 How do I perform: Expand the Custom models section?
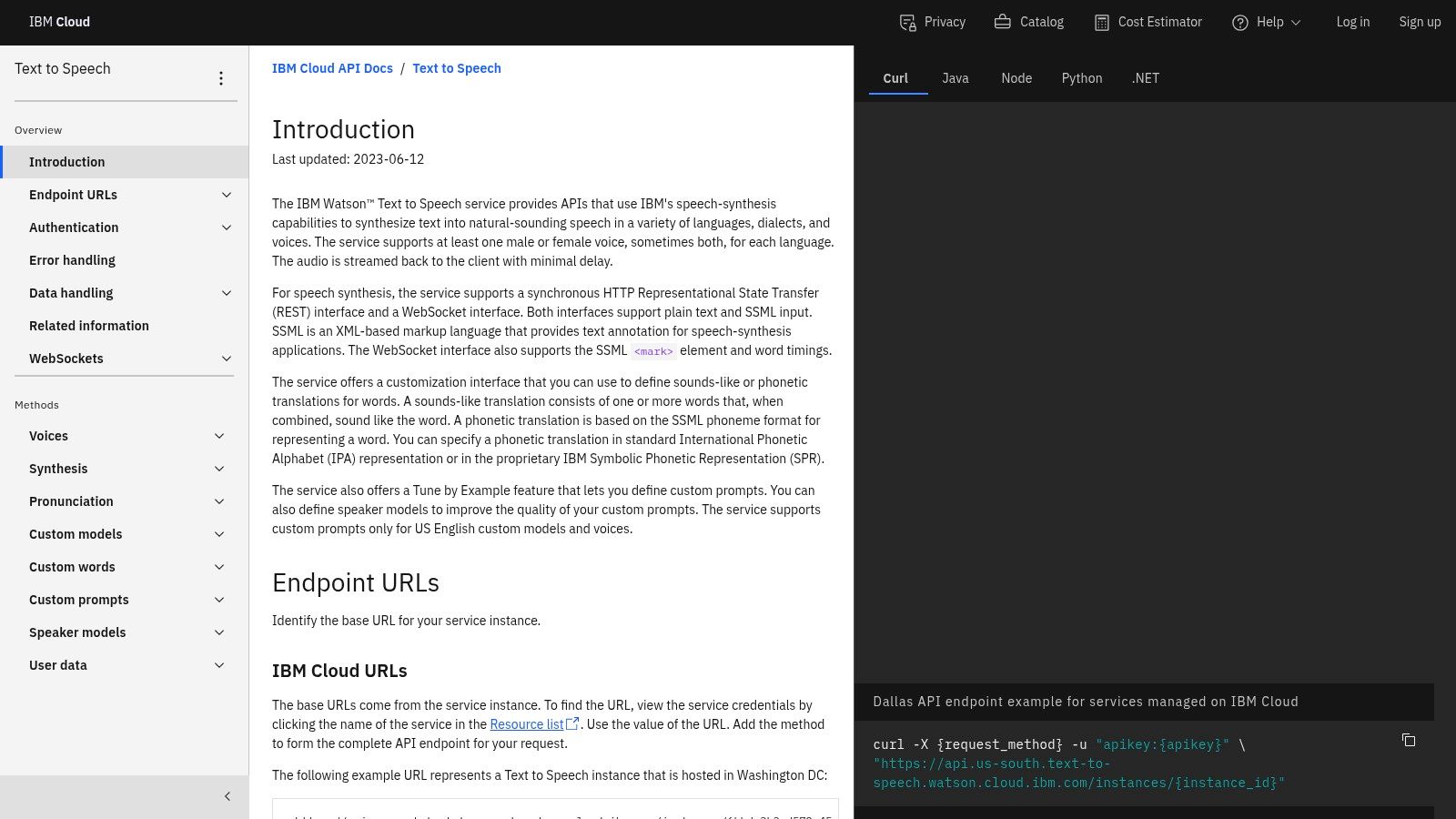(x=219, y=534)
